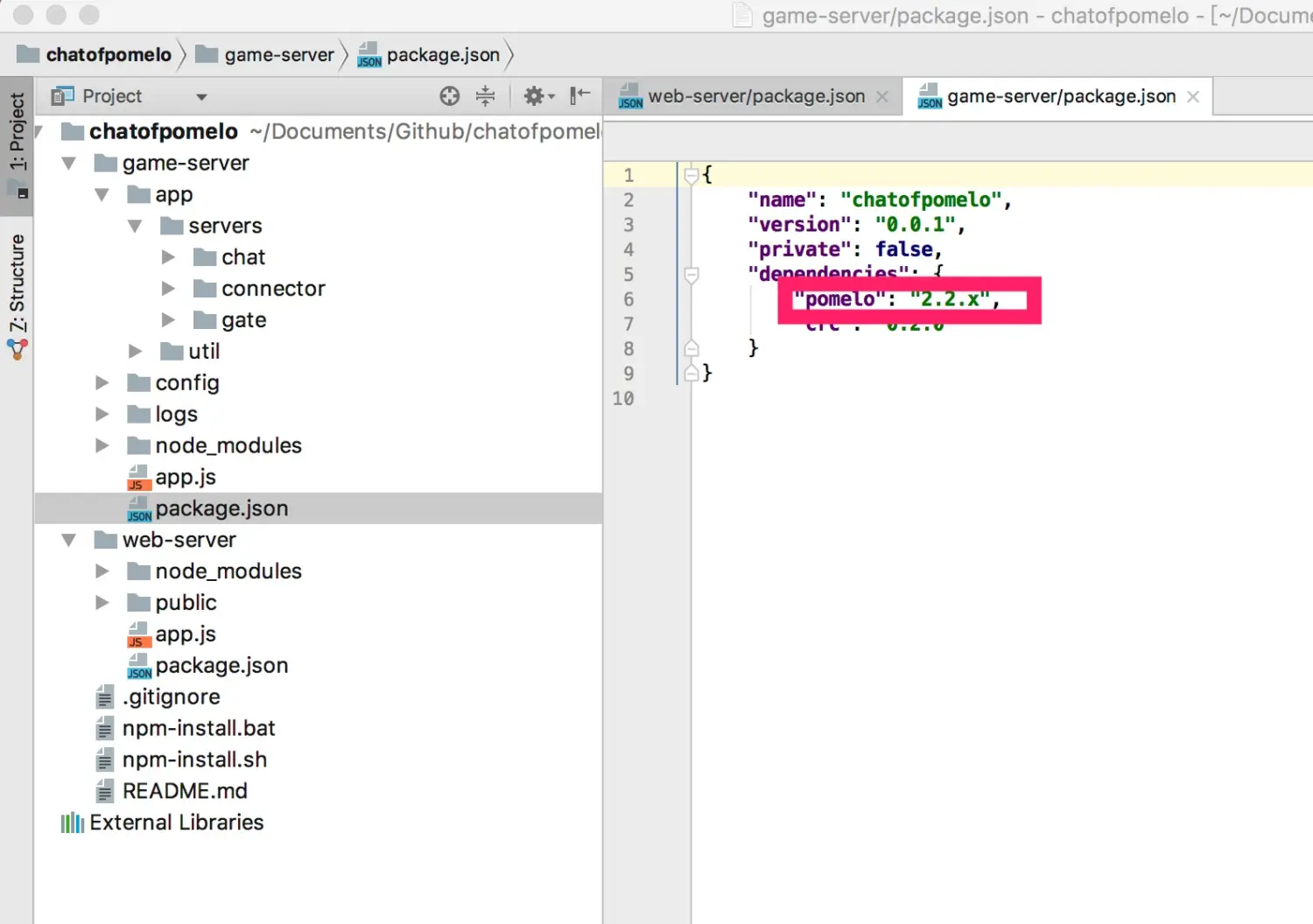Expand web-server node_modules folder

pyautogui.click(x=102, y=572)
